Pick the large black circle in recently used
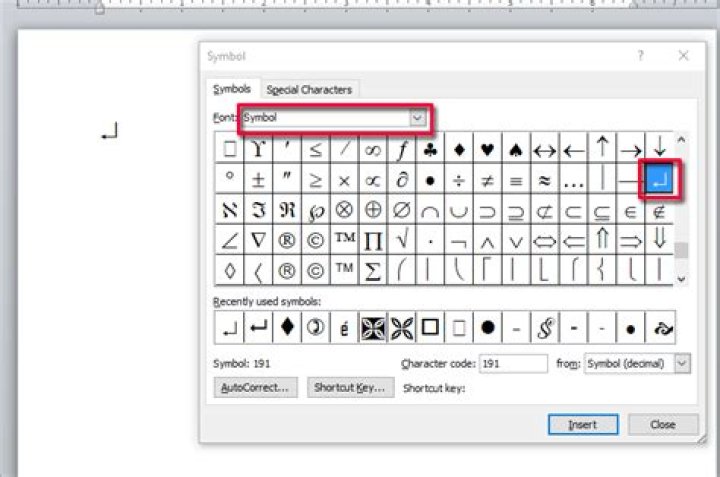The width and height of the screenshot is (720, 477). (x=487, y=327)
